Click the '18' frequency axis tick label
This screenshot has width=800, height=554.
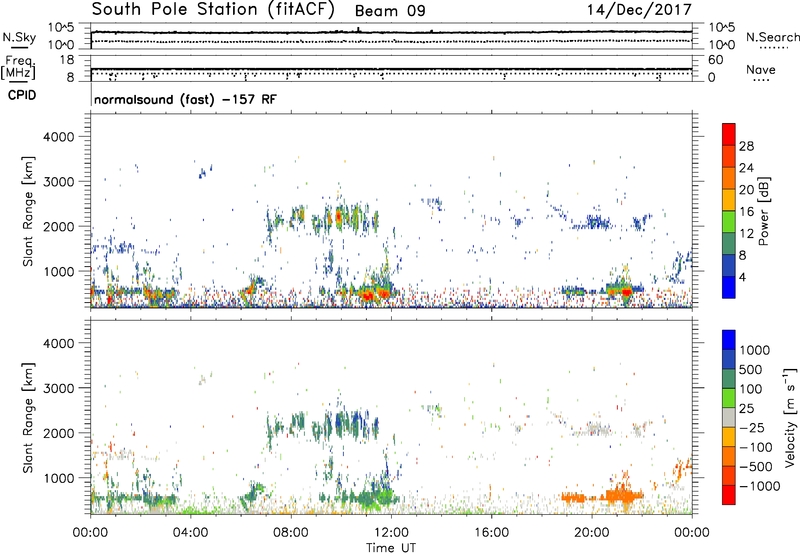(66, 60)
